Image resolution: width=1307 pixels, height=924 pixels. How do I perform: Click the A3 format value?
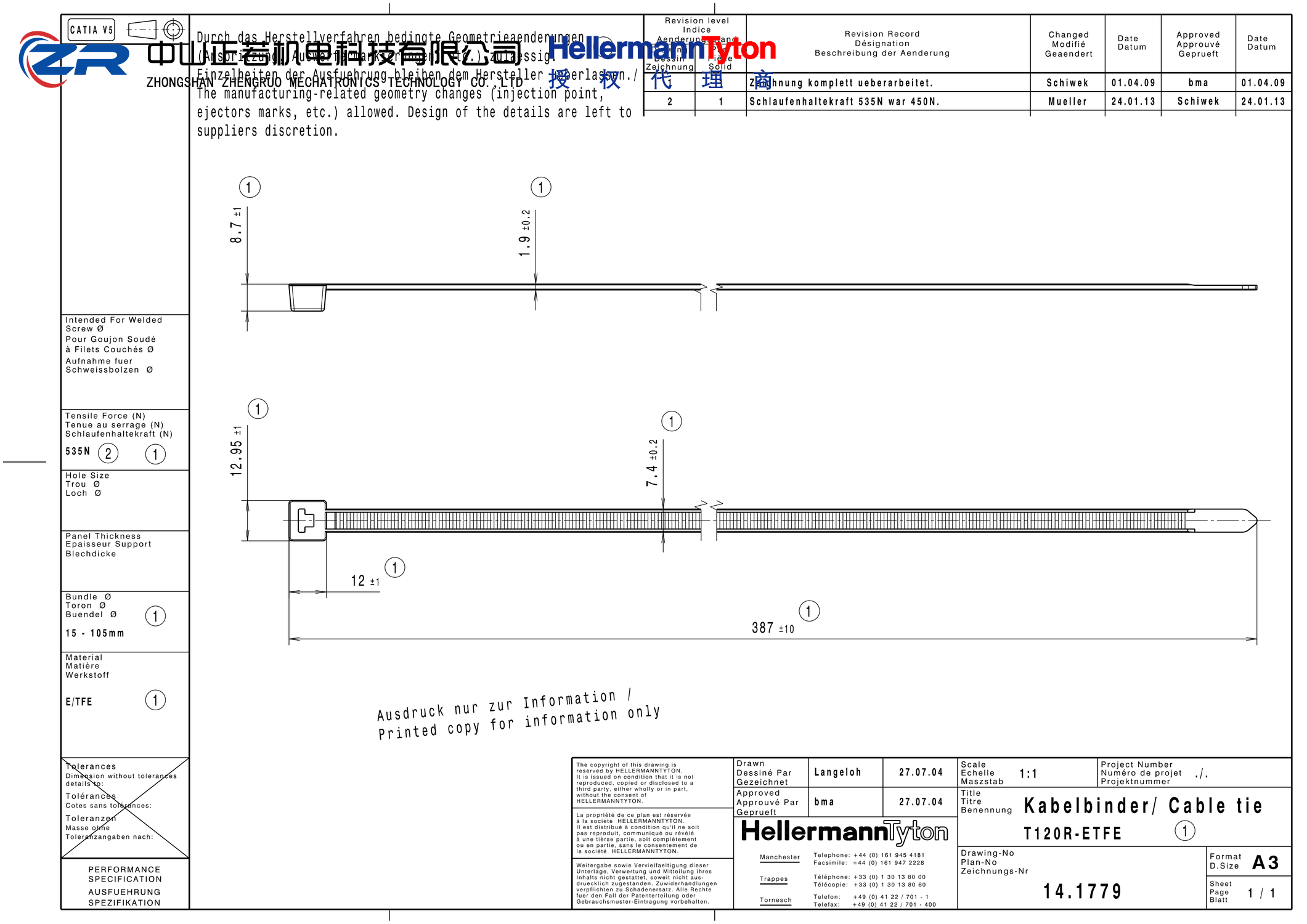pyautogui.click(x=1266, y=862)
